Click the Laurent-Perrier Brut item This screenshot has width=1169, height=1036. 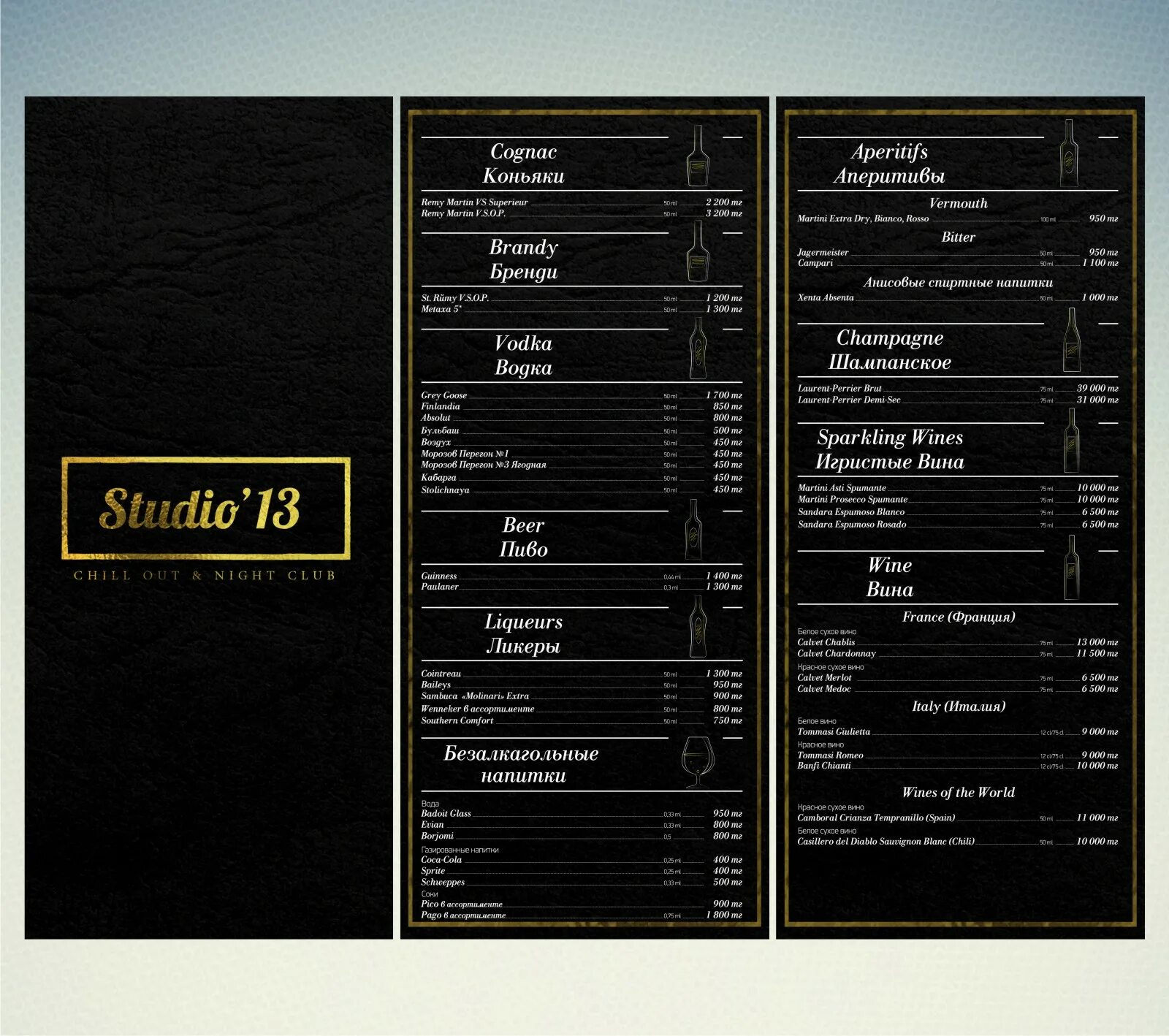tap(958, 389)
